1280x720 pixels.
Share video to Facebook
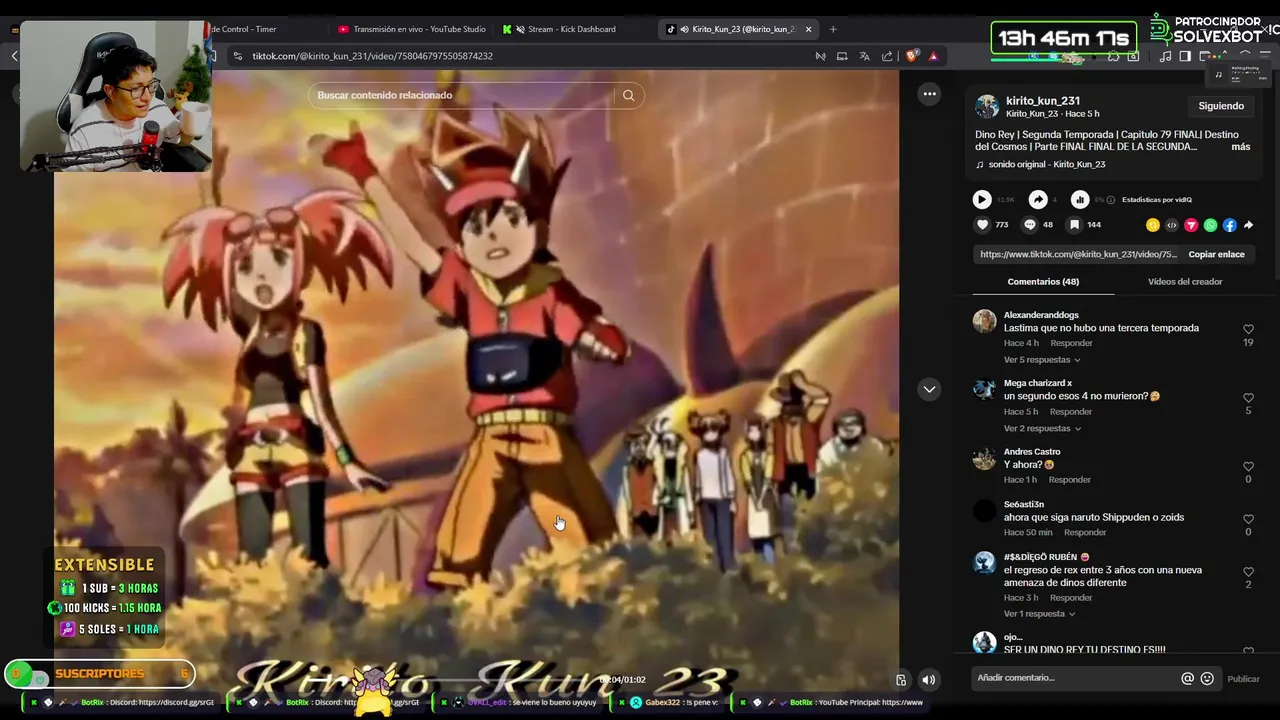pos(1230,225)
